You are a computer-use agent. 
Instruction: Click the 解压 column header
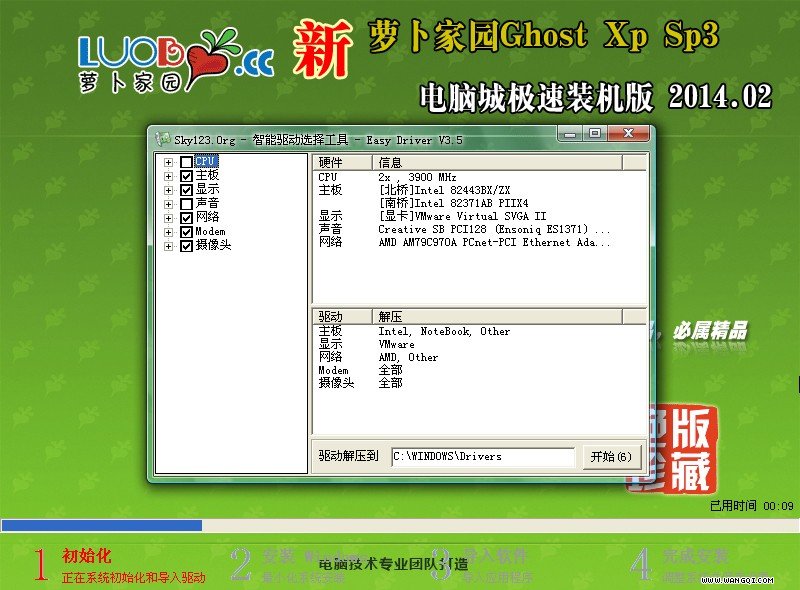tap(497, 316)
